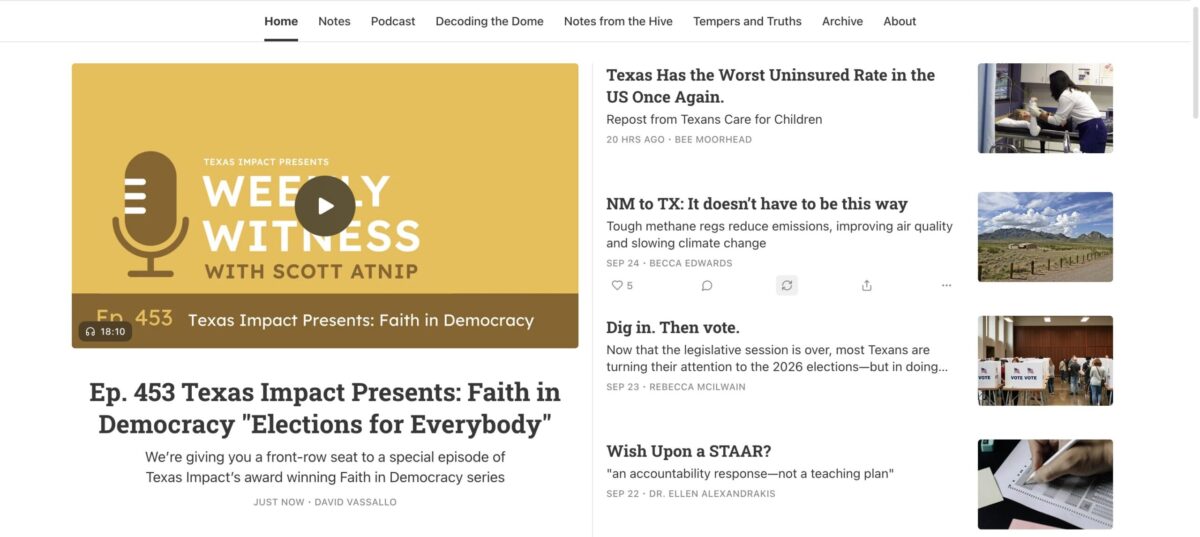1200x537 pixels.
Task: Open comments on NM to TX post
Action: pyautogui.click(x=707, y=285)
